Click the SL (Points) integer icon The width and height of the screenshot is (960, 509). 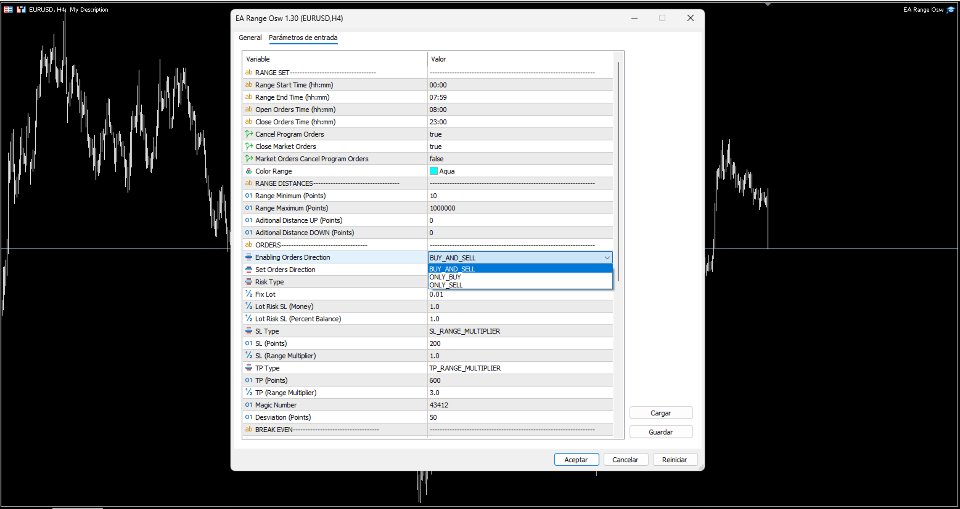click(249, 344)
